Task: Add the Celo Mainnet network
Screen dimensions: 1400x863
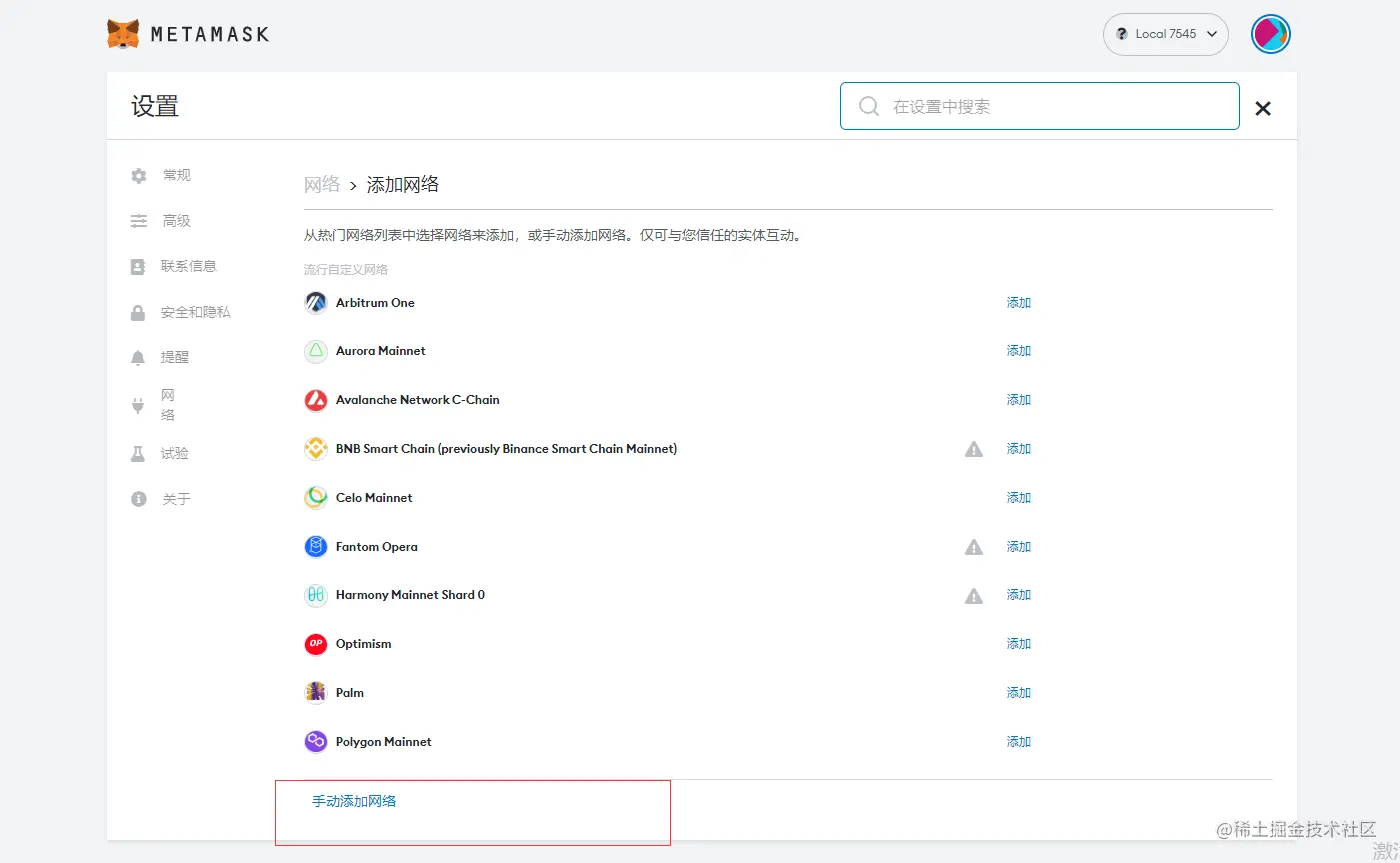Action: click(x=1019, y=498)
